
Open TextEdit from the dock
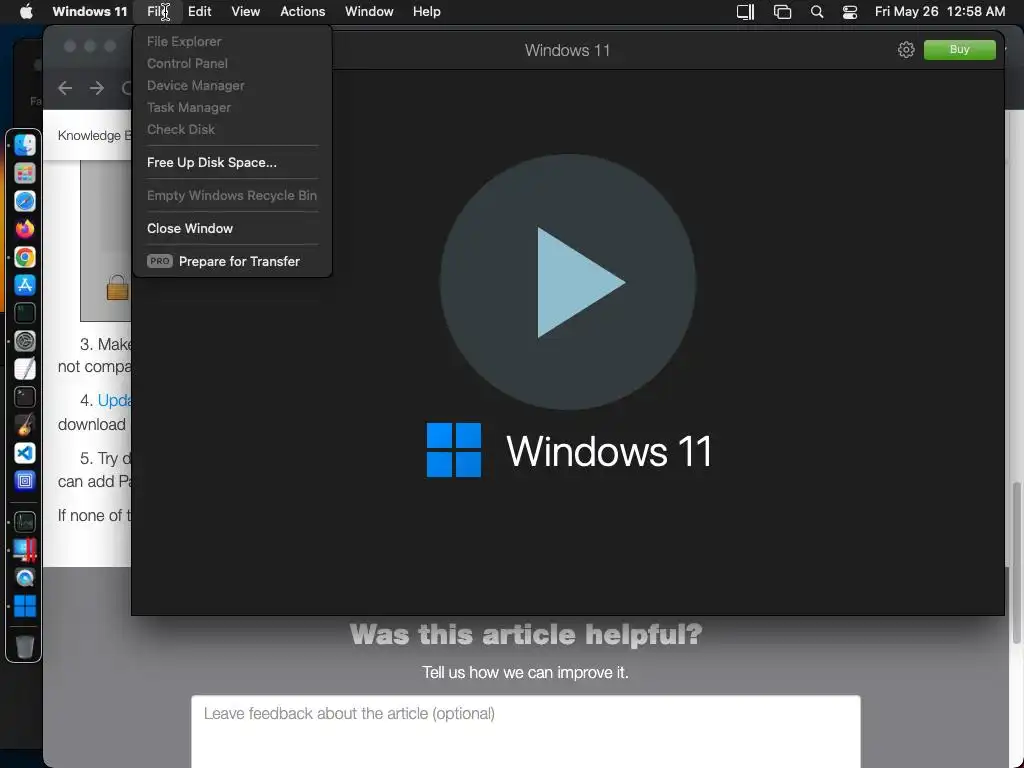[25, 369]
